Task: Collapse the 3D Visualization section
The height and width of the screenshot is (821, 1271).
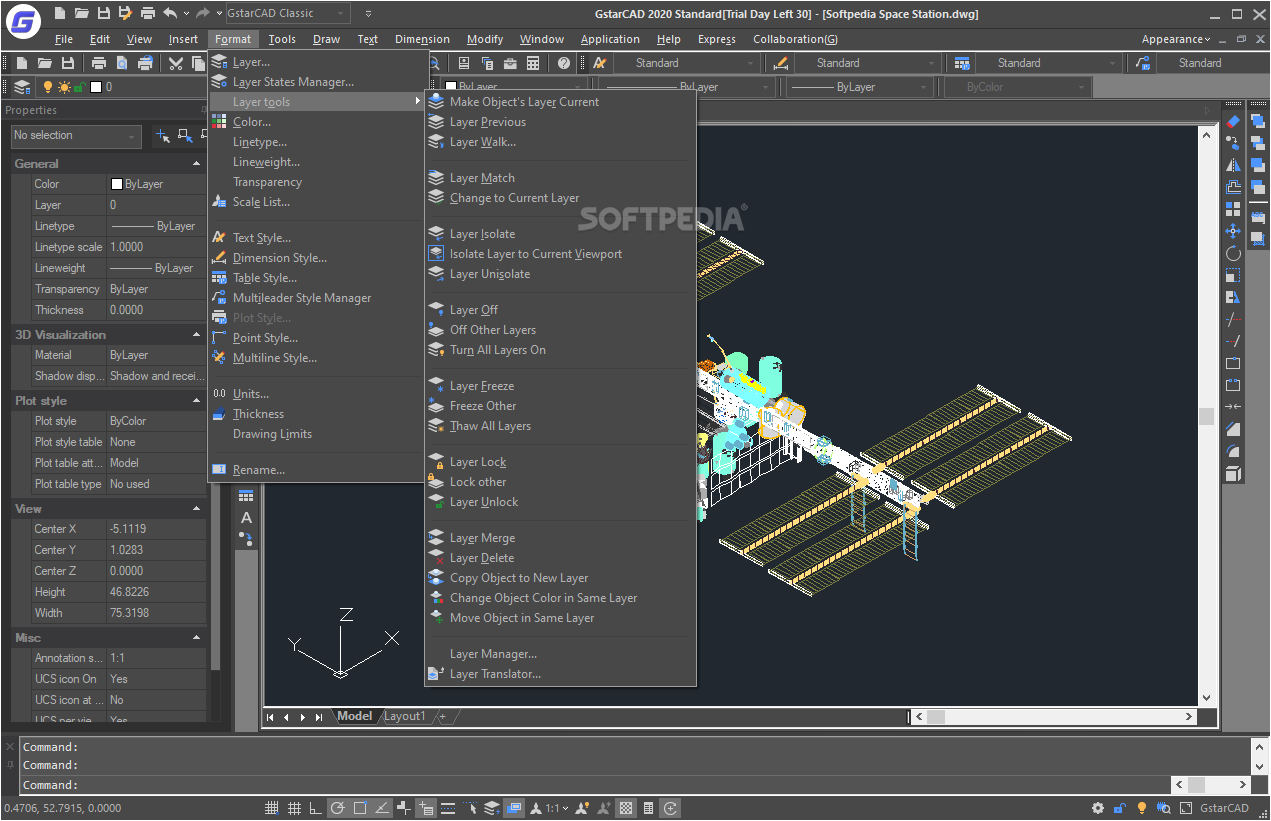Action: click(x=195, y=334)
